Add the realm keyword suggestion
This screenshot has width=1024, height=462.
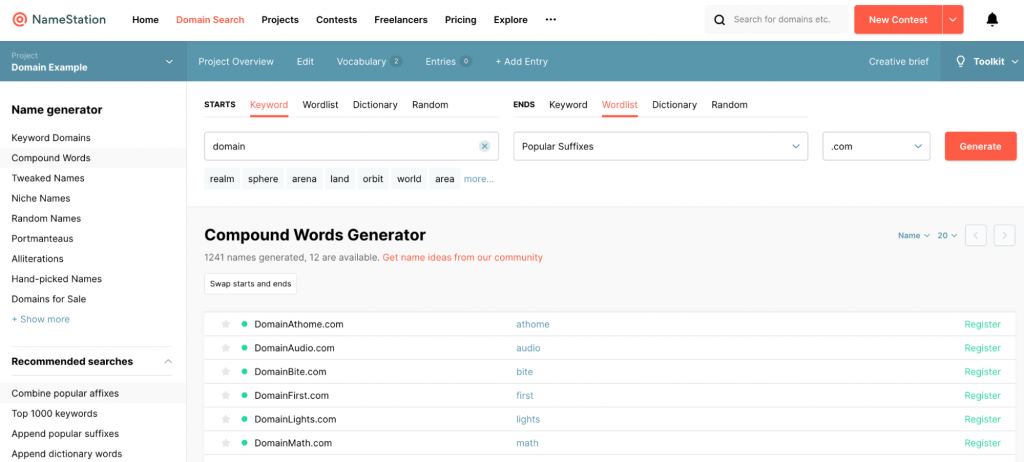(x=222, y=179)
